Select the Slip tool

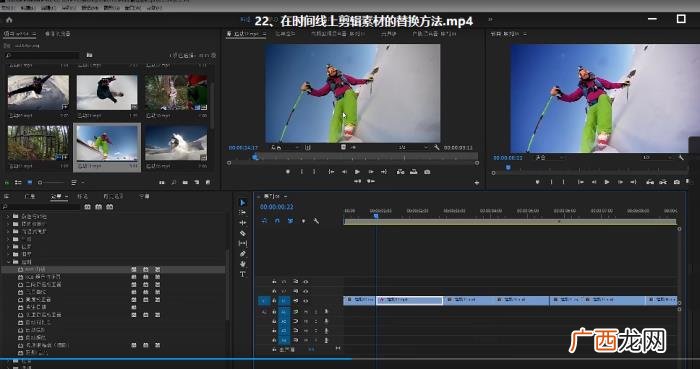pyautogui.click(x=242, y=243)
